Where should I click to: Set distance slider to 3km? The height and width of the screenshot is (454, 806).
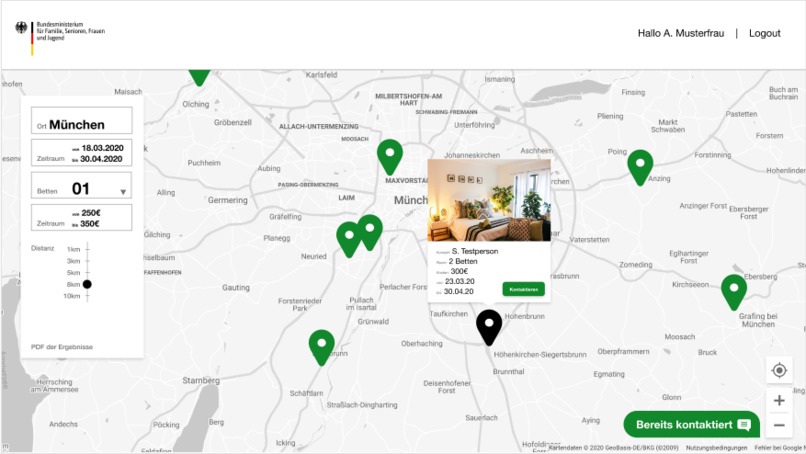[x=87, y=261]
